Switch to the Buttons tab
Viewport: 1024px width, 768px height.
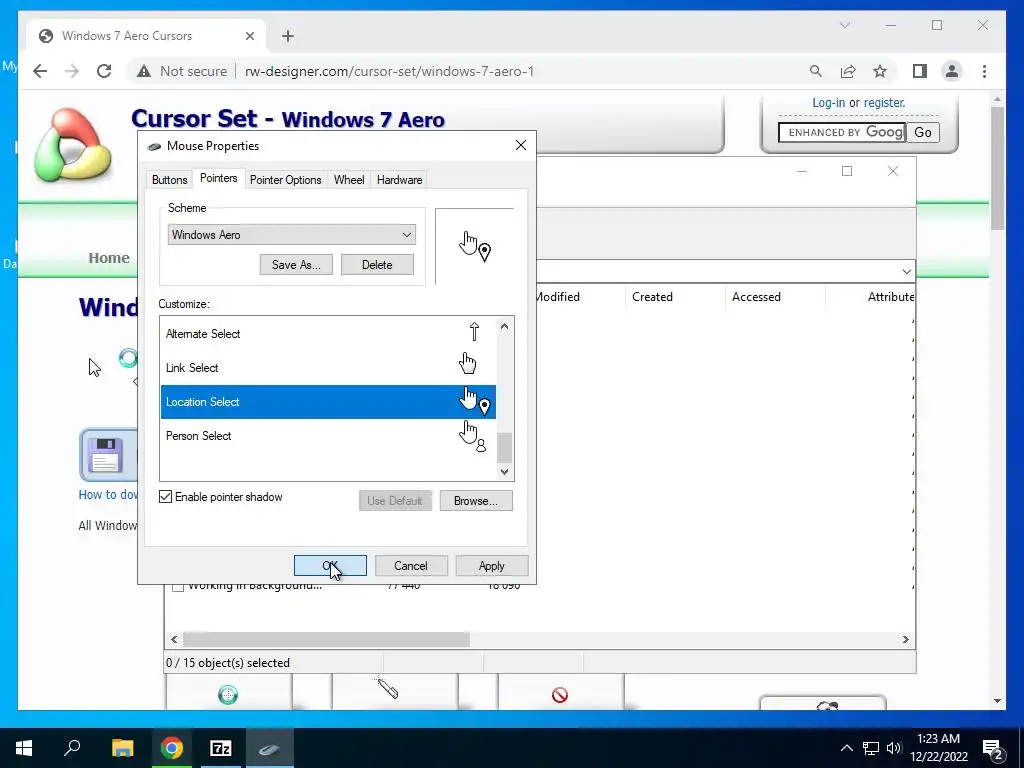170,180
